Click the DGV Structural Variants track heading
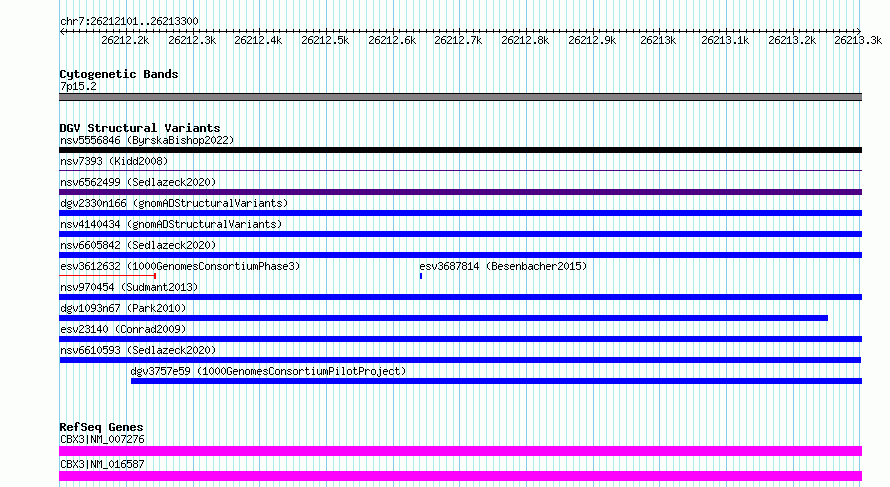The height and width of the screenshot is (487, 890). point(140,128)
